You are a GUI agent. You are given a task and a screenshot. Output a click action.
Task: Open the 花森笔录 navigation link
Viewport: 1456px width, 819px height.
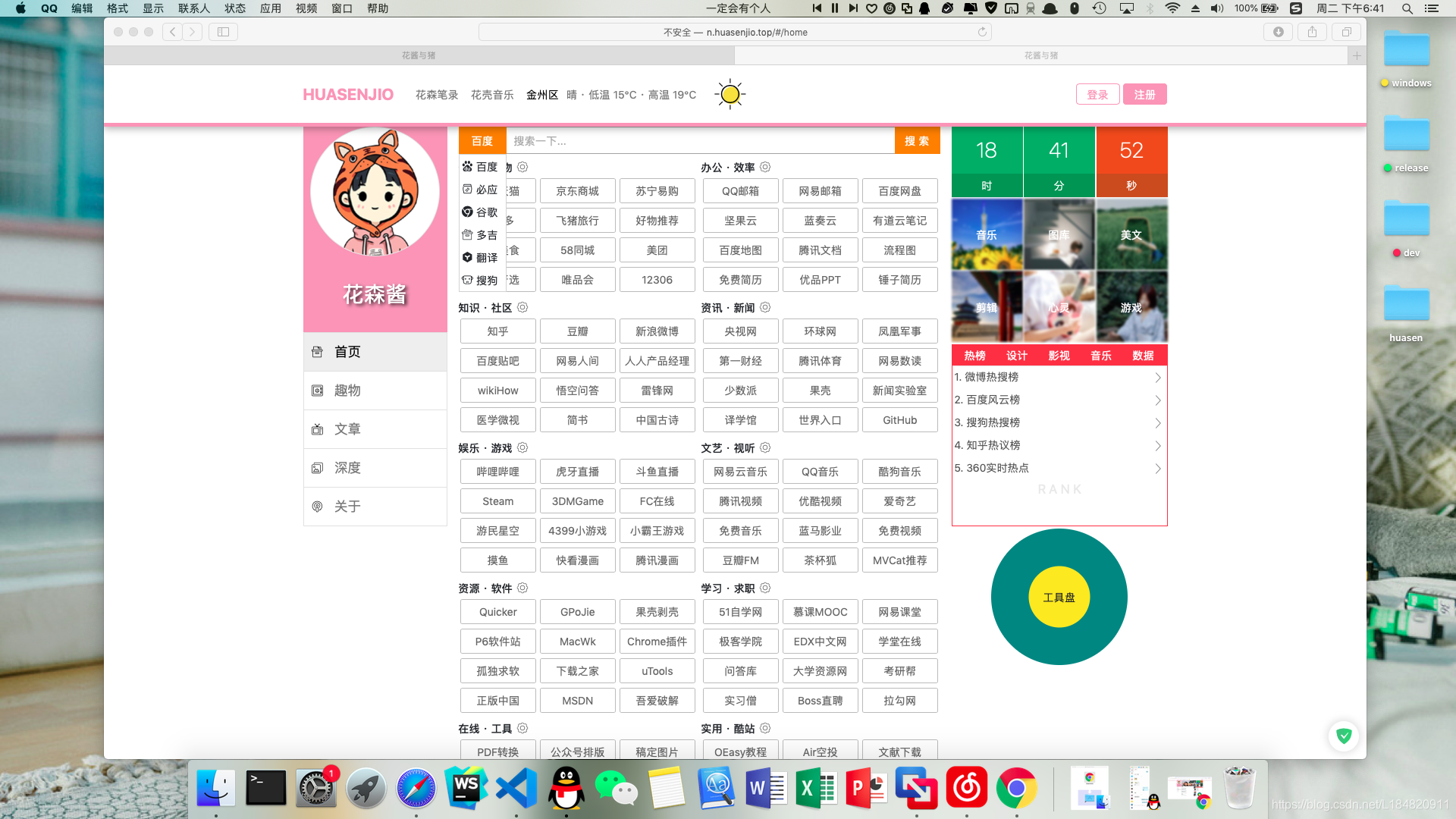(x=437, y=95)
